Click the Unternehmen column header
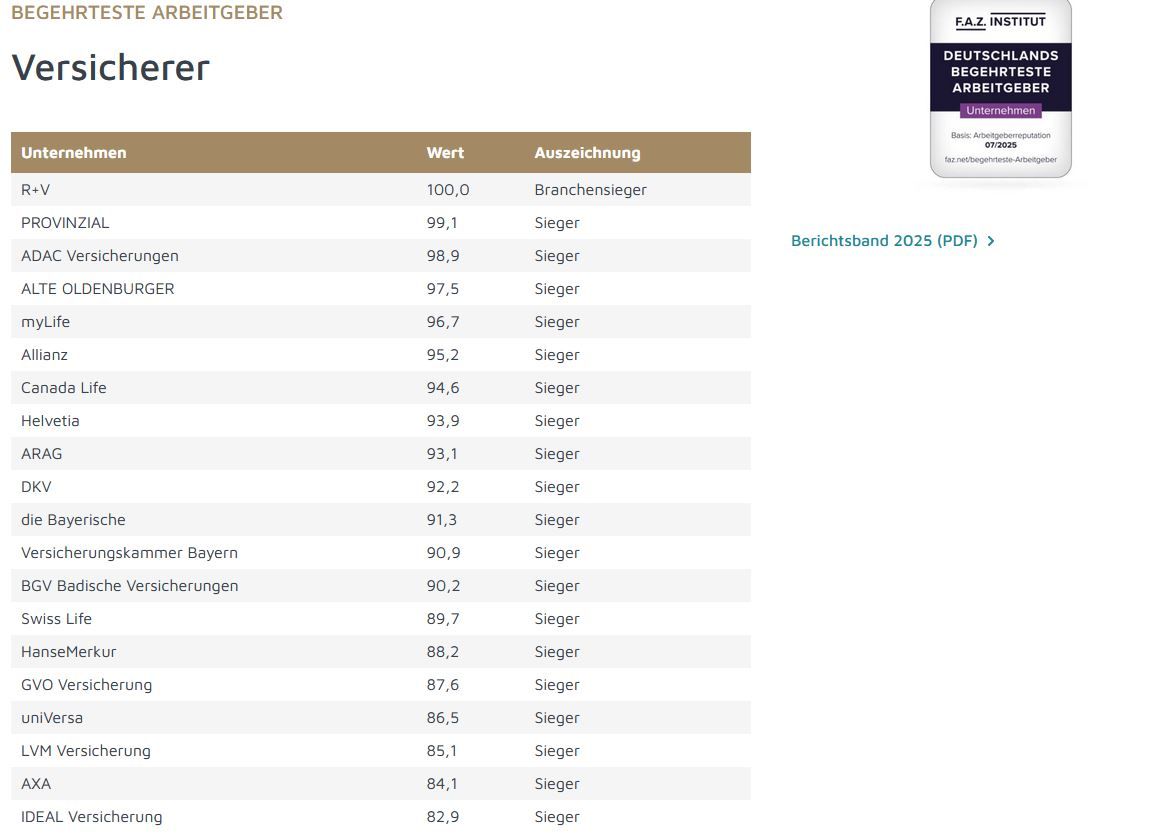This screenshot has width=1158, height=839. (74, 153)
